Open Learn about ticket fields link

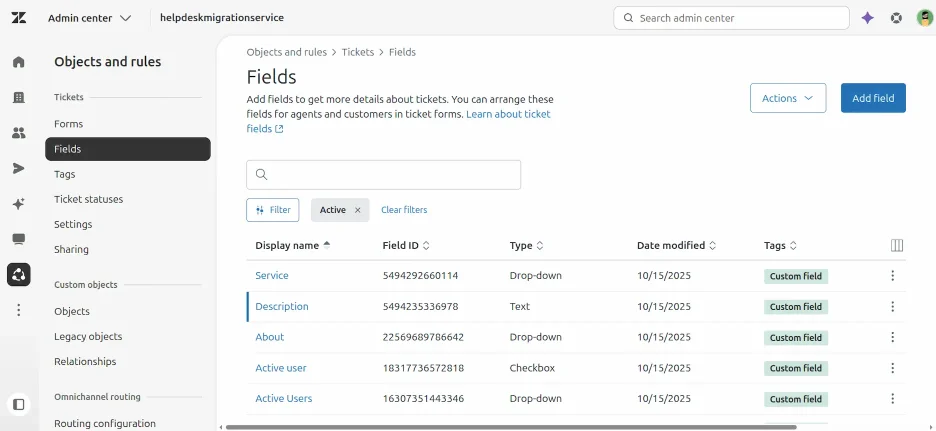509,114
